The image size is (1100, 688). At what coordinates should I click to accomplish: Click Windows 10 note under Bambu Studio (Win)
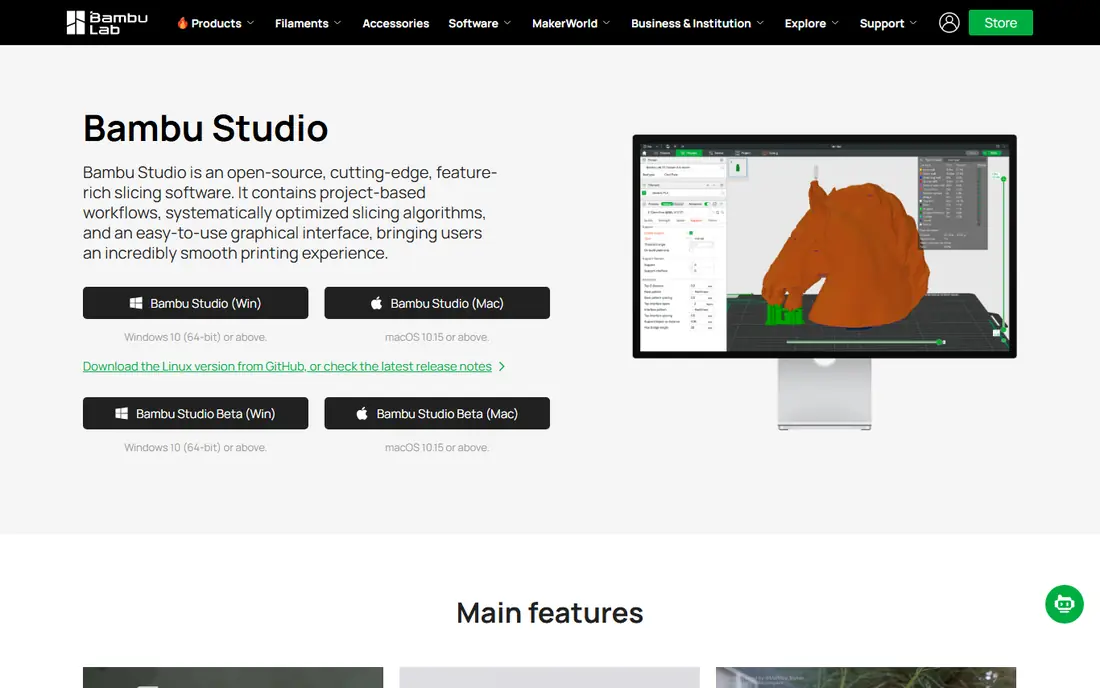[195, 337]
